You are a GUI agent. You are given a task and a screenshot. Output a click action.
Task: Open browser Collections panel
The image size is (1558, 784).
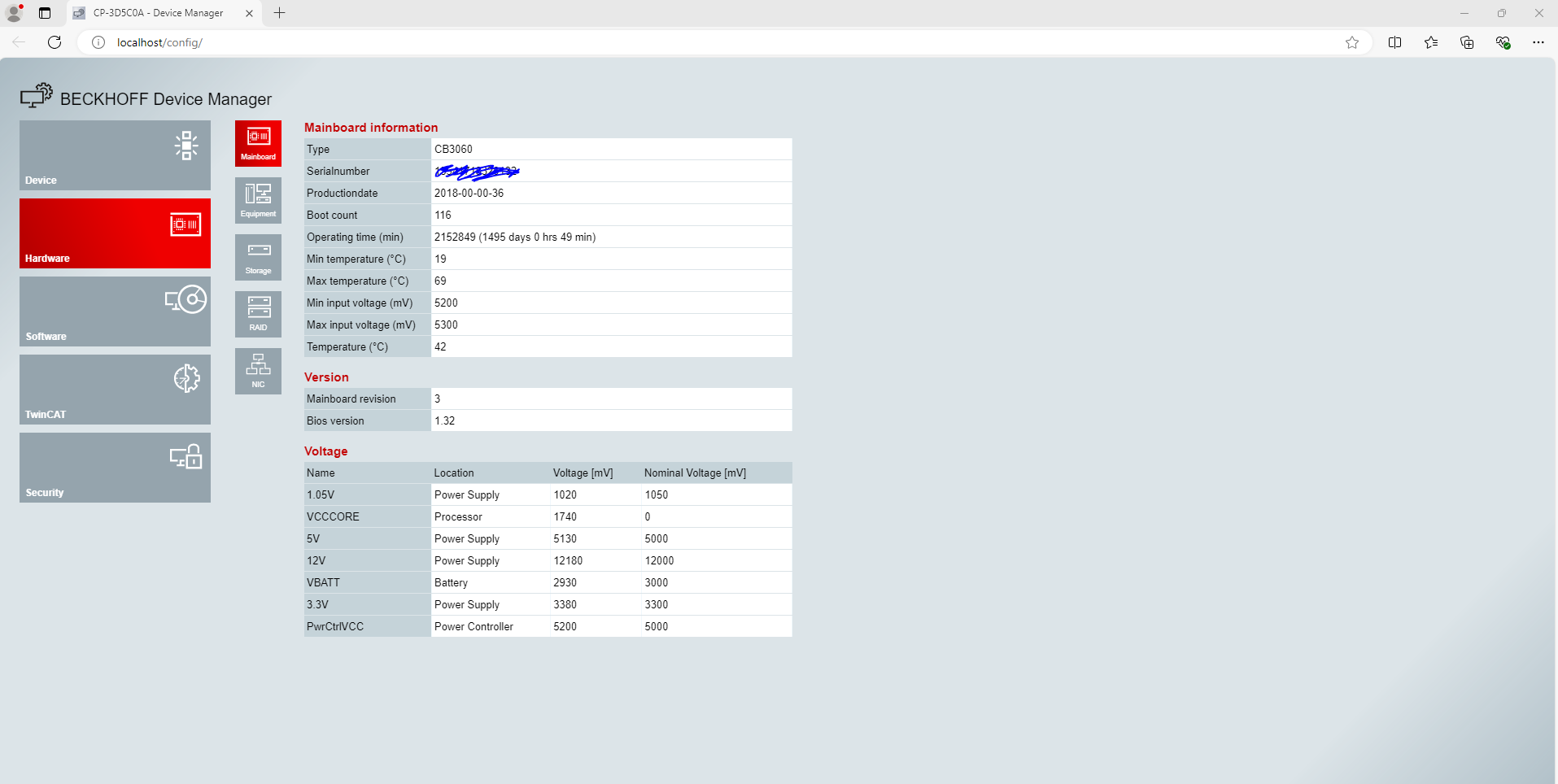tap(1467, 42)
